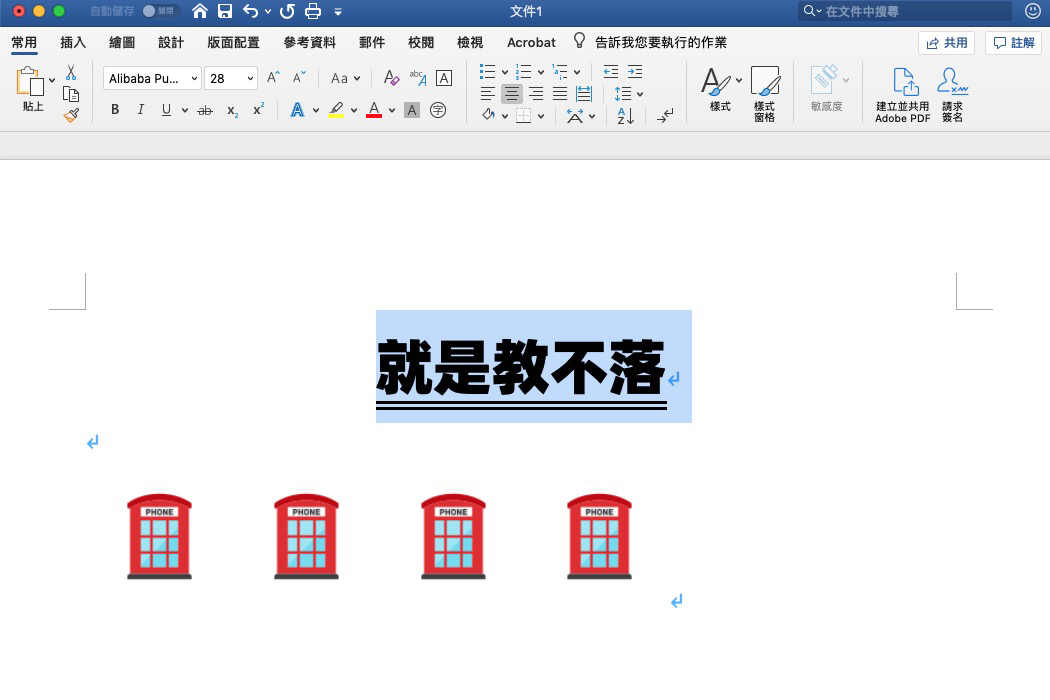Viewport: 1050px width, 700px height.
Task: Toggle bold formatting
Action: point(114,109)
